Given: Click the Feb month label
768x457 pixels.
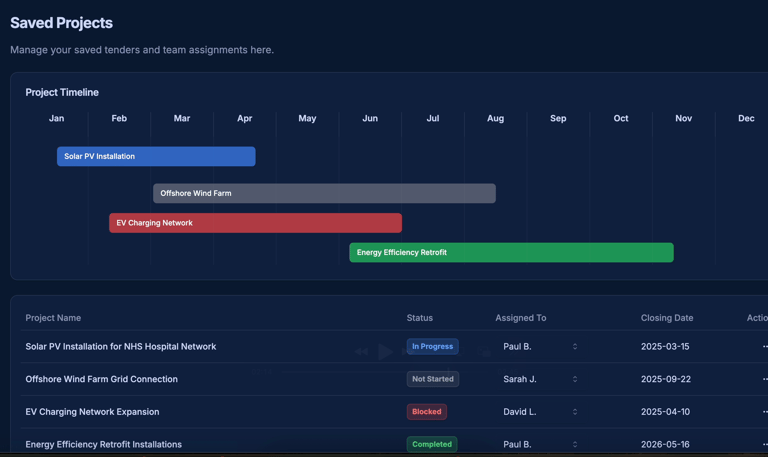Looking at the screenshot, I should (119, 118).
